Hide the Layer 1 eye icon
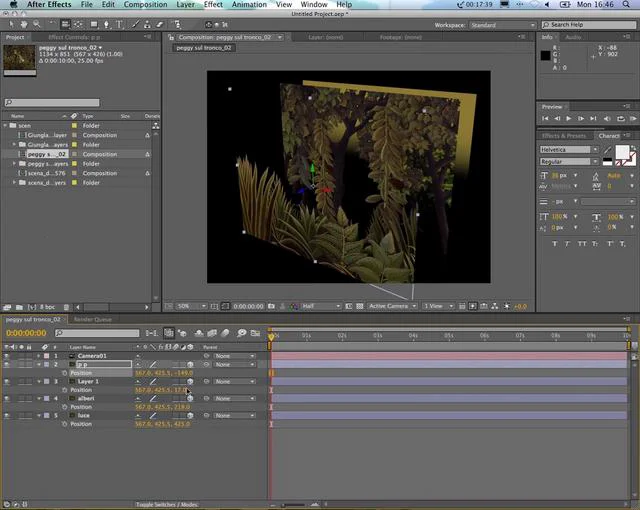 pos(7,381)
